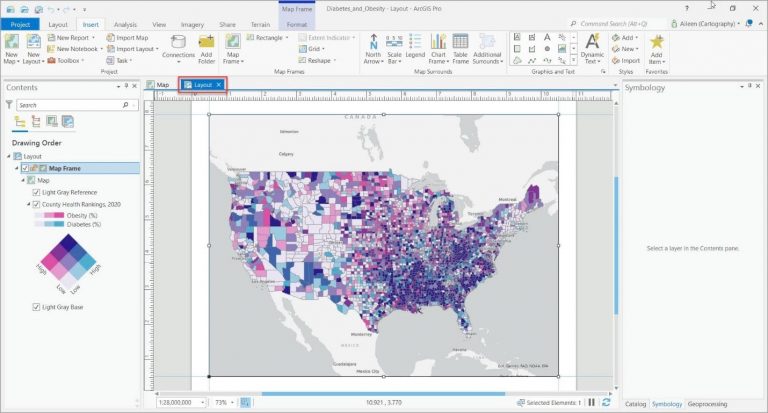The height and width of the screenshot is (413, 768).
Task: Open the Project tab
Action: tap(20, 24)
